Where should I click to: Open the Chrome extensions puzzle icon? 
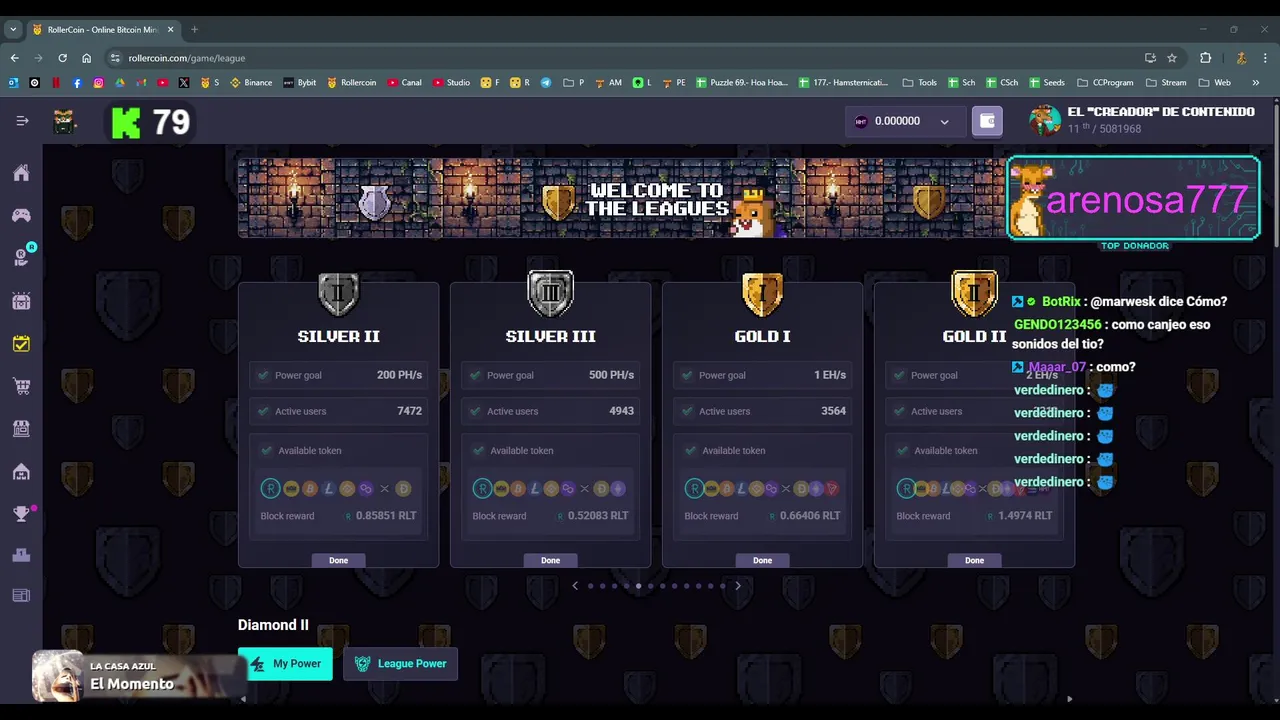pyautogui.click(x=1205, y=58)
